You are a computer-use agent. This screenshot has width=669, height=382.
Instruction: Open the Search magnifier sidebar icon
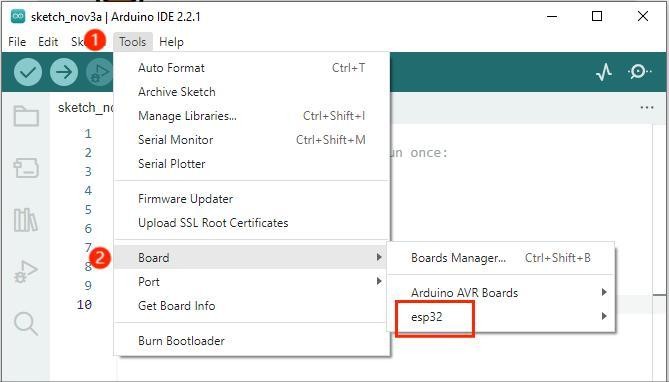(x=26, y=324)
